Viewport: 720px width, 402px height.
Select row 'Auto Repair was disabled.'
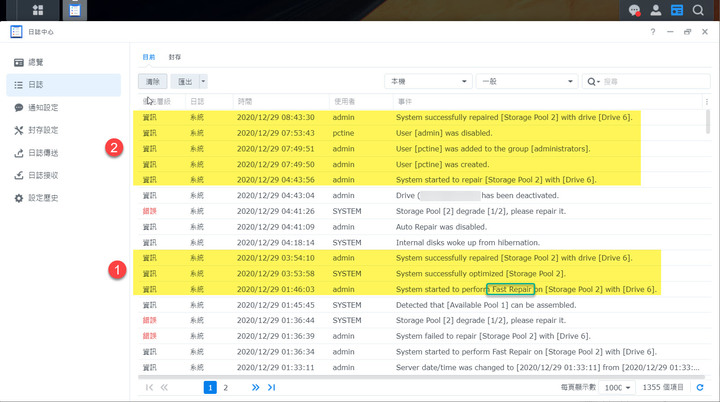(x=422, y=227)
